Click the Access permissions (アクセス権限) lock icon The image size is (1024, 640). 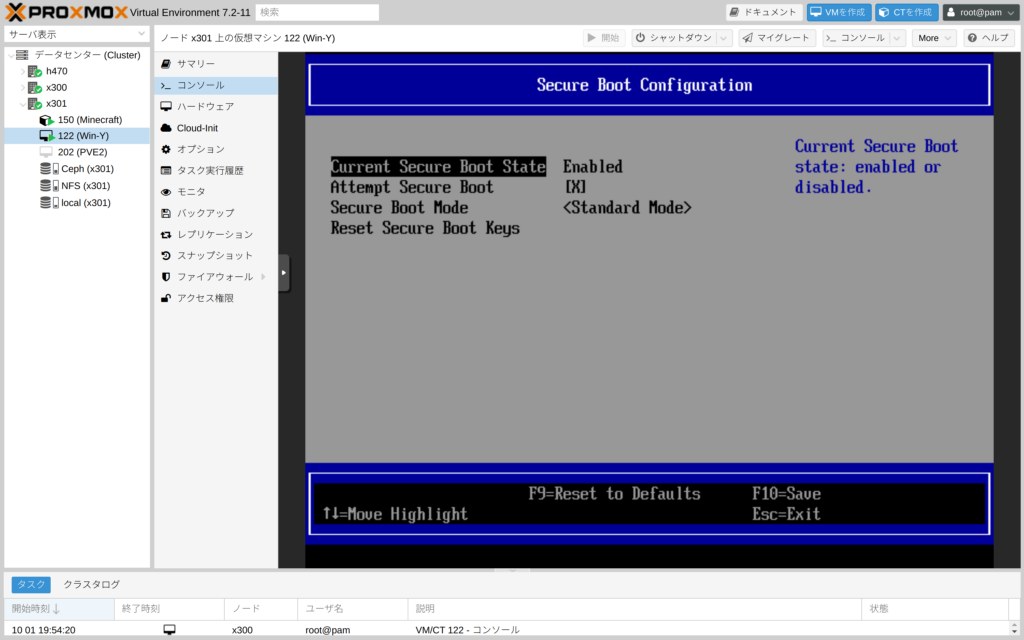(x=166, y=298)
